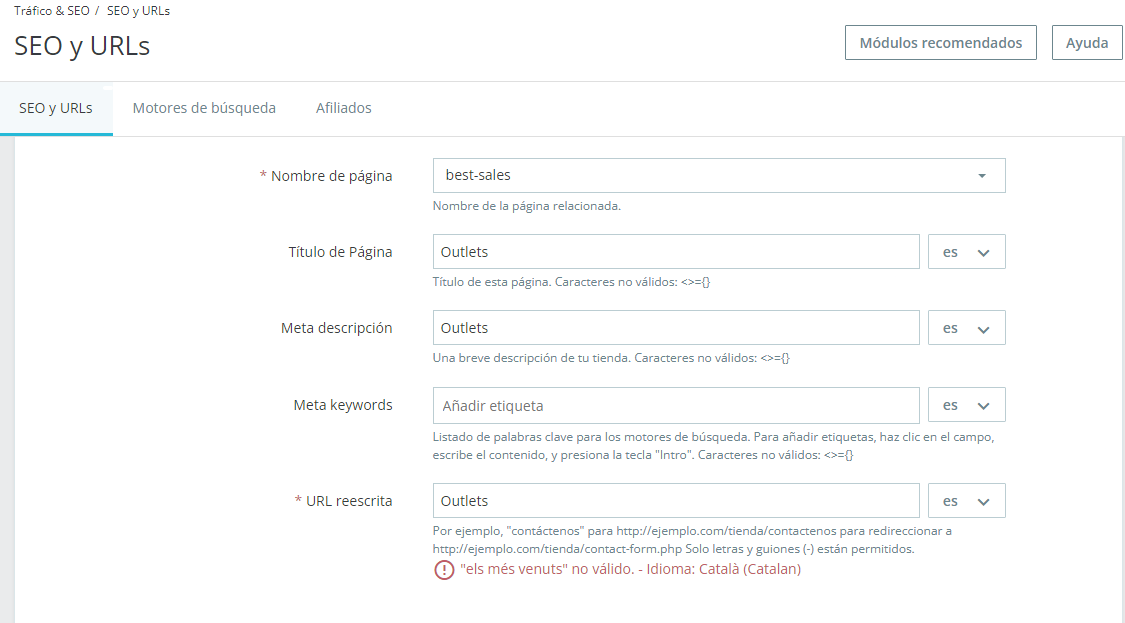Switch to the Motores de búsqueda tab
Image resolution: width=1125 pixels, height=623 pixels.
point(204,108)
